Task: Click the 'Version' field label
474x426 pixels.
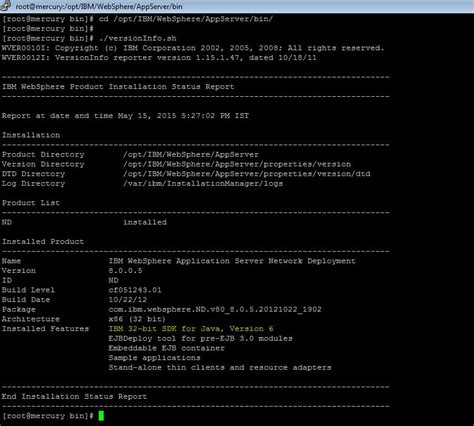Action: (19, 270)
